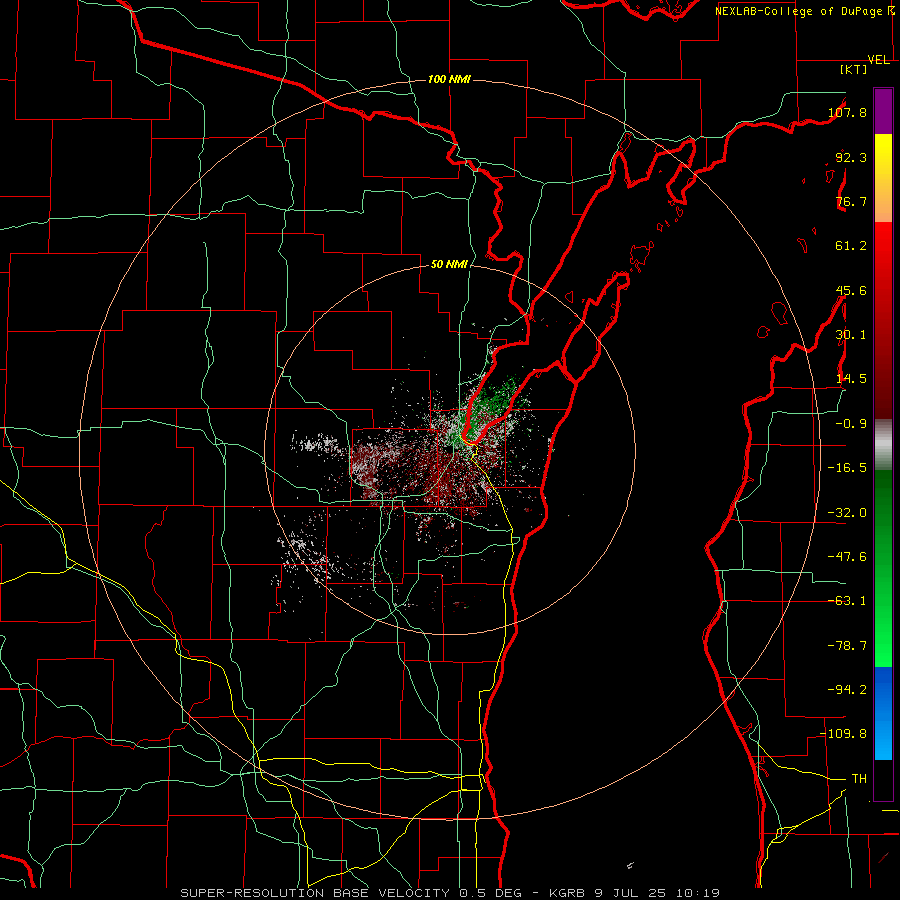Screen dimensions: 900x900
Task: Click the yellow segment of velocity color bar
Action: pos(883,178)
